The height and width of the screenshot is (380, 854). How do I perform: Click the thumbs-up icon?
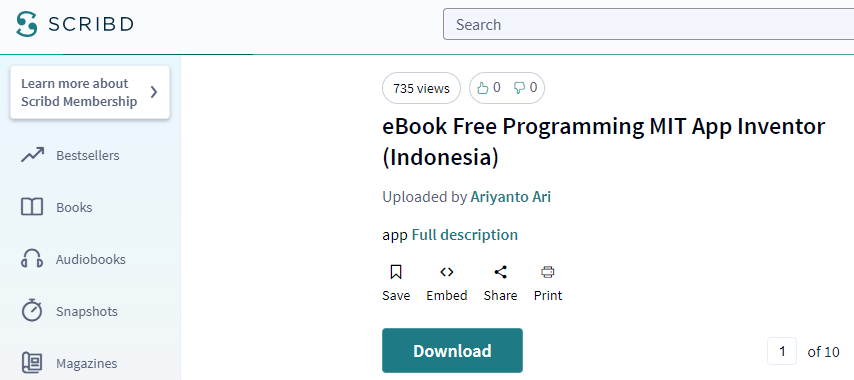[x=483, y=88]
